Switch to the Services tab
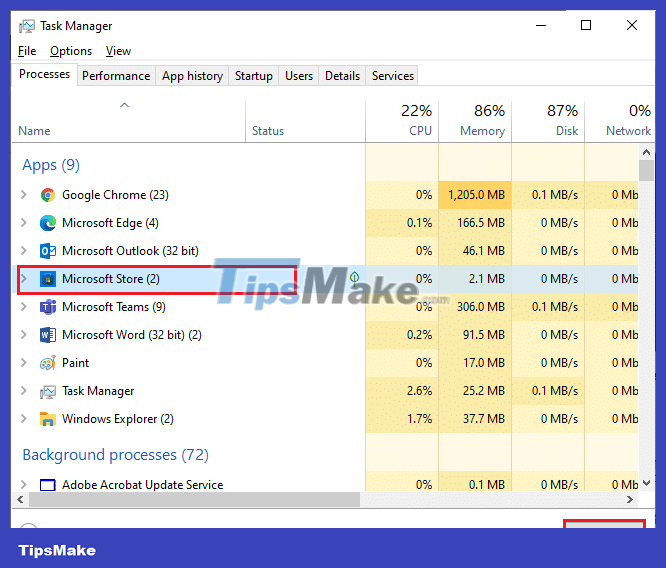The width and height of the screenshot is (666, 568). 392,76
